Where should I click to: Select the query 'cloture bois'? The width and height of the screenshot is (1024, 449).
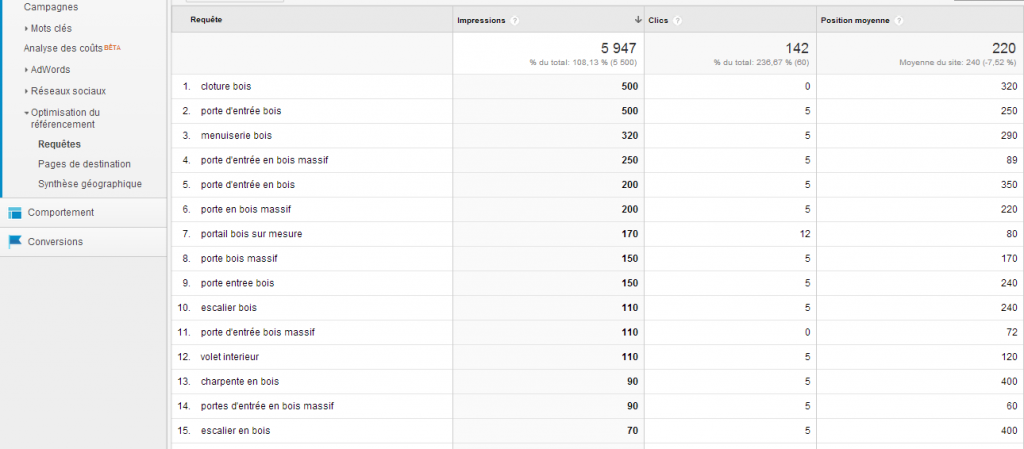226,86
